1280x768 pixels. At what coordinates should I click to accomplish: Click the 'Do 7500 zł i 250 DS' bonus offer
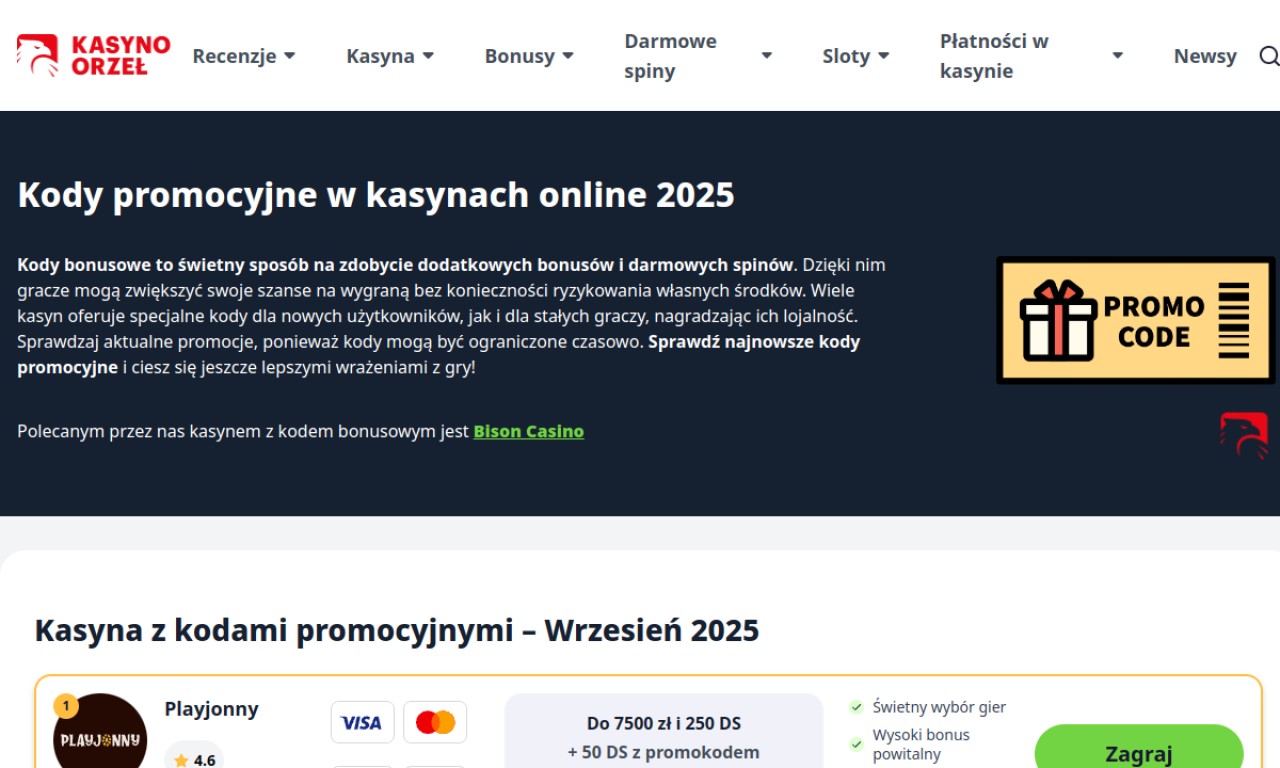pyautogui.click(x=664, y=723)
